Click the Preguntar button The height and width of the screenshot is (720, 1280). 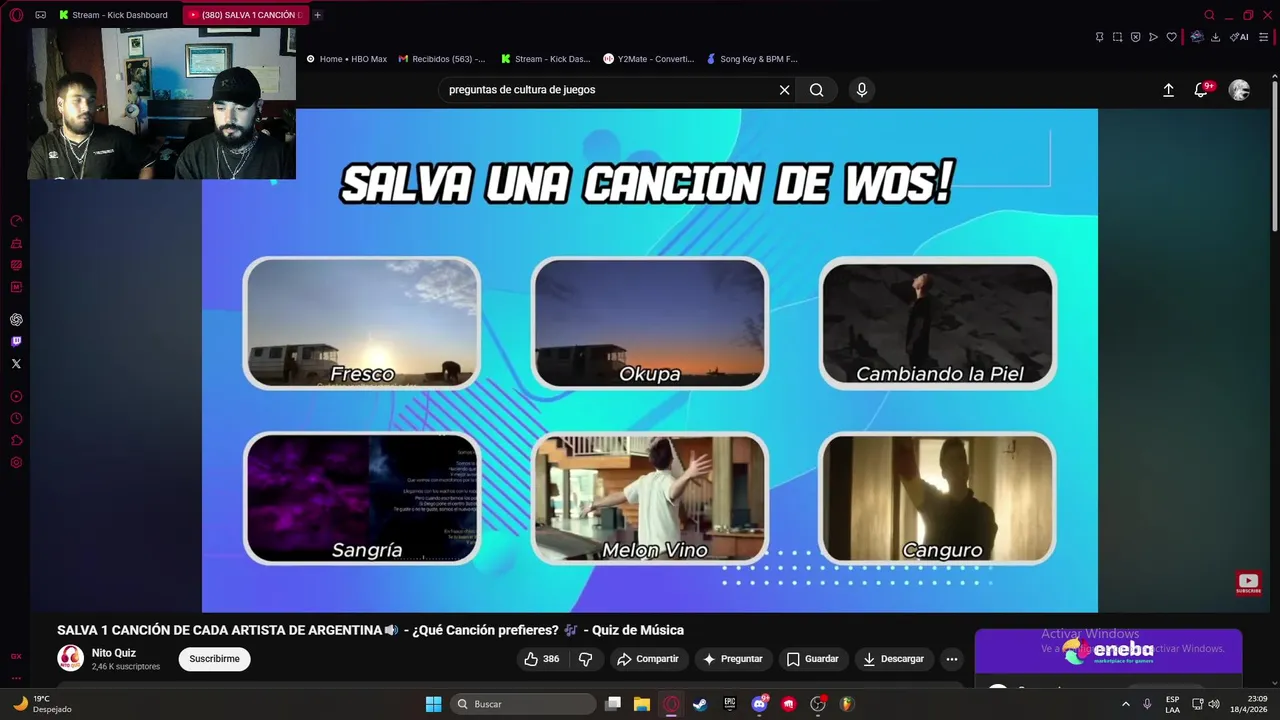733,659
